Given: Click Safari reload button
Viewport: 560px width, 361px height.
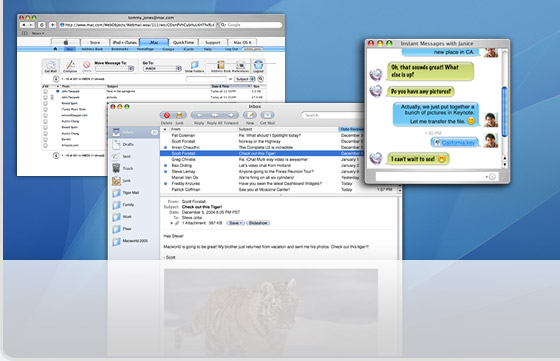Looking at the screenshot, I should tap(42, 25).
